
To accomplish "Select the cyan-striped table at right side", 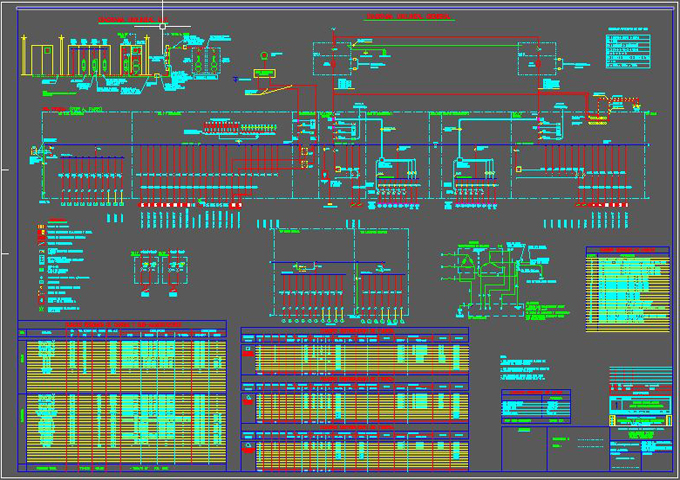I will point(626,290).
